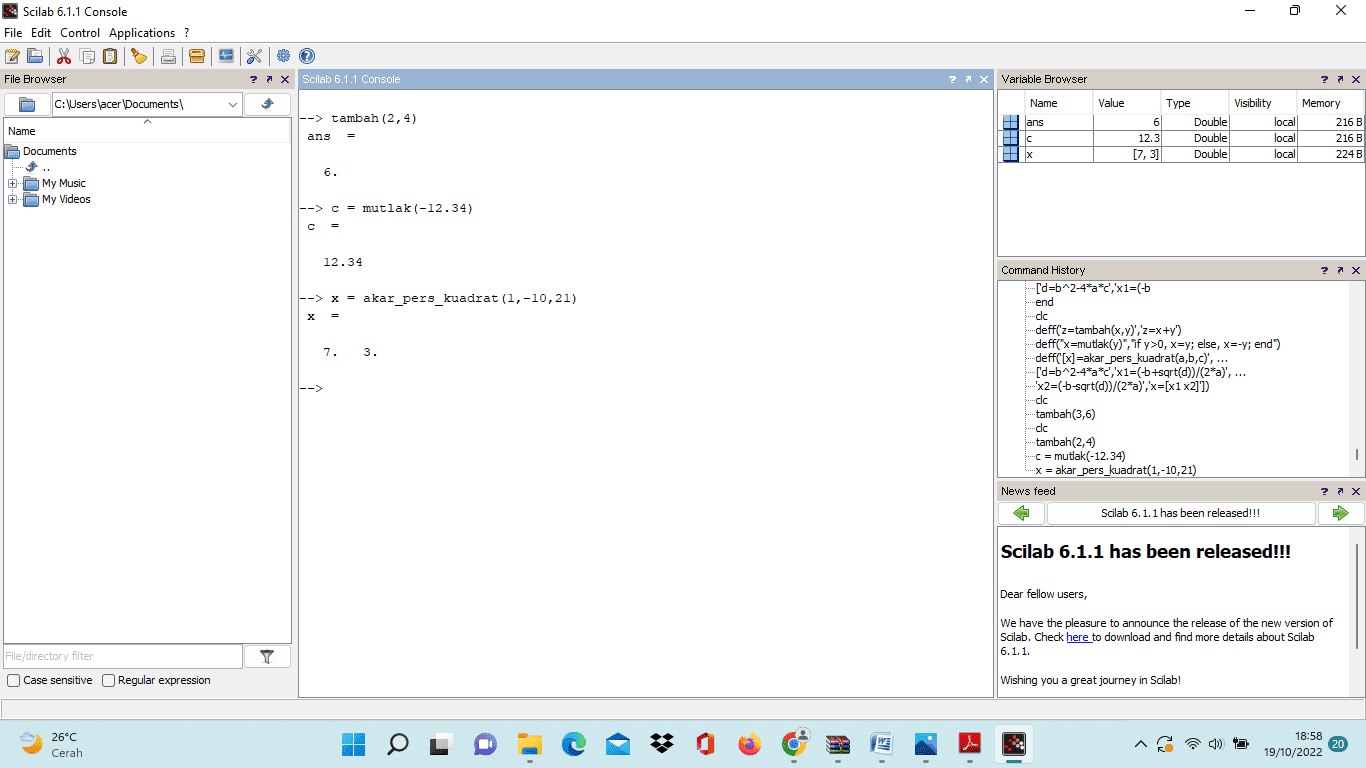Open help for Variable Browser panel
Image resolution: width=1366 pixels, height=768 pixels.
1324,79
